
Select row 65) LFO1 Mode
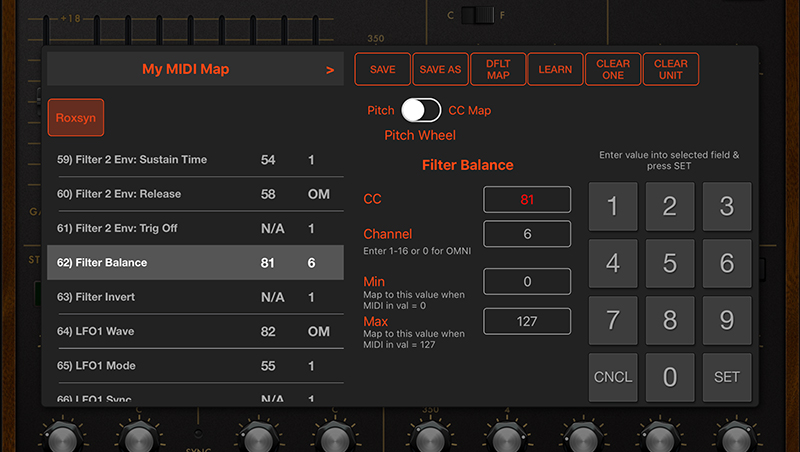(195, 365)
